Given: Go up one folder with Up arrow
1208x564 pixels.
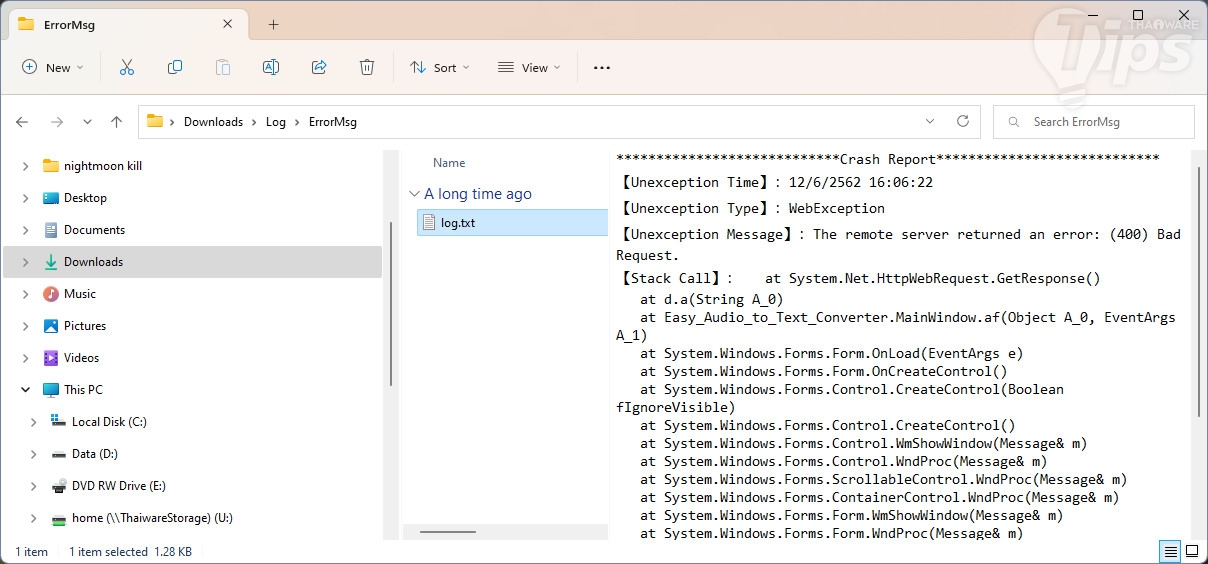Looking at the screenshot, I should click(116, 122).
